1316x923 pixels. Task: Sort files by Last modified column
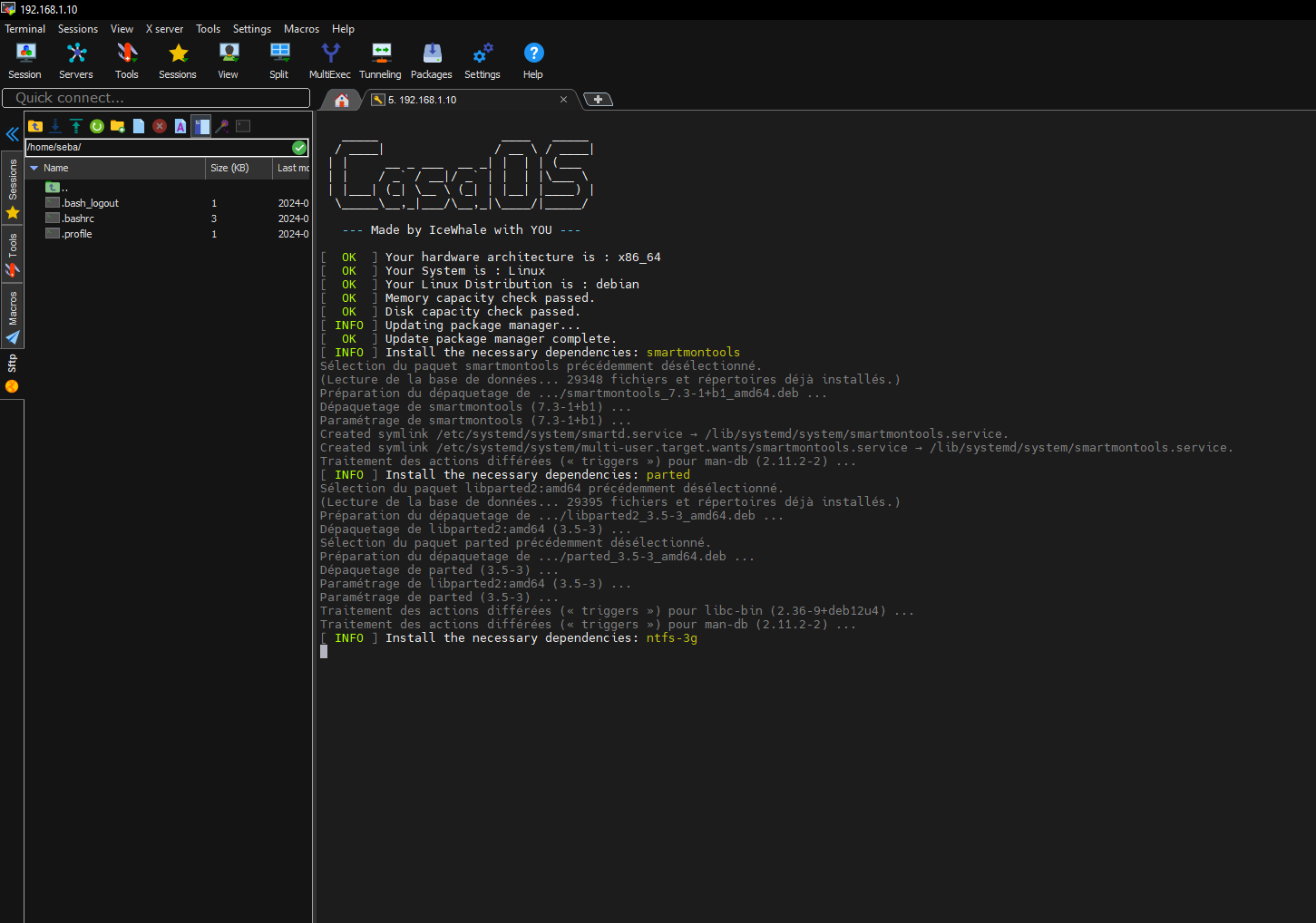[292, 168]
